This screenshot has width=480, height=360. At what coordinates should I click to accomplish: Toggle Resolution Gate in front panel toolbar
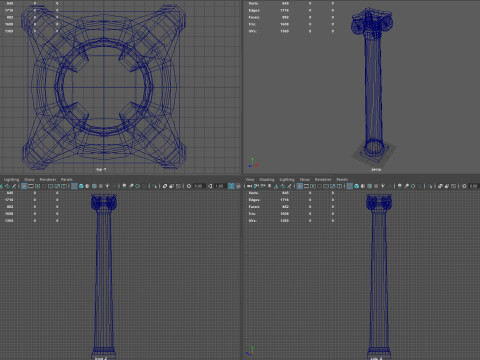(37, 186)
